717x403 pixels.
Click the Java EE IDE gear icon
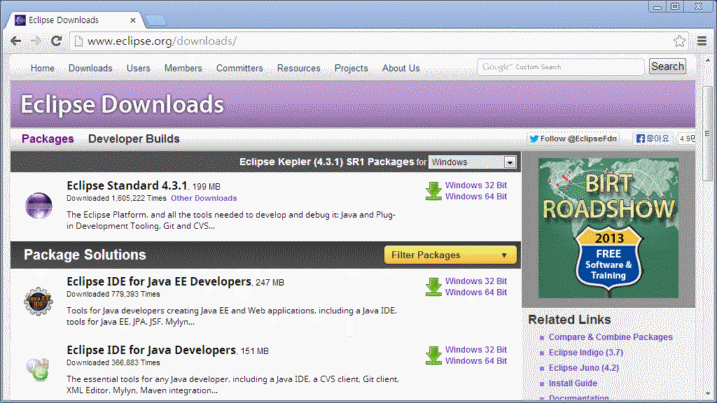38,301
